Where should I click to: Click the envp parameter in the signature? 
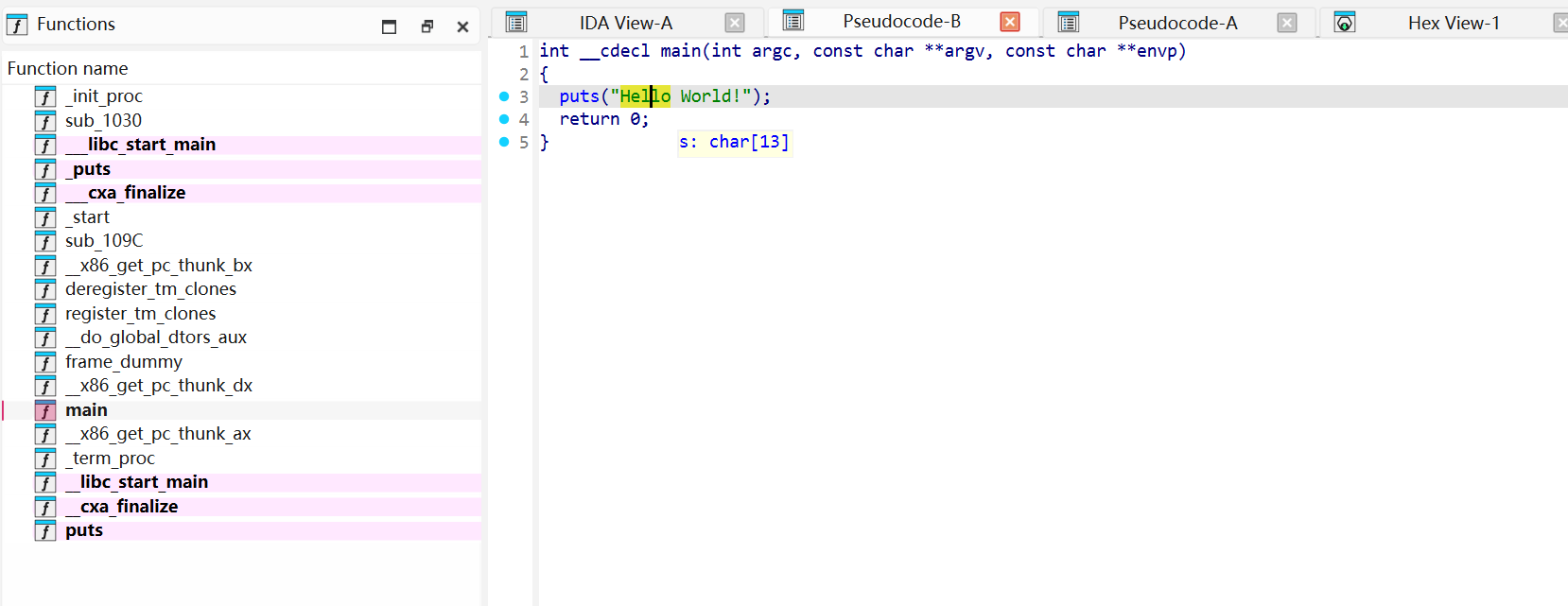(x=1157, y=51)
